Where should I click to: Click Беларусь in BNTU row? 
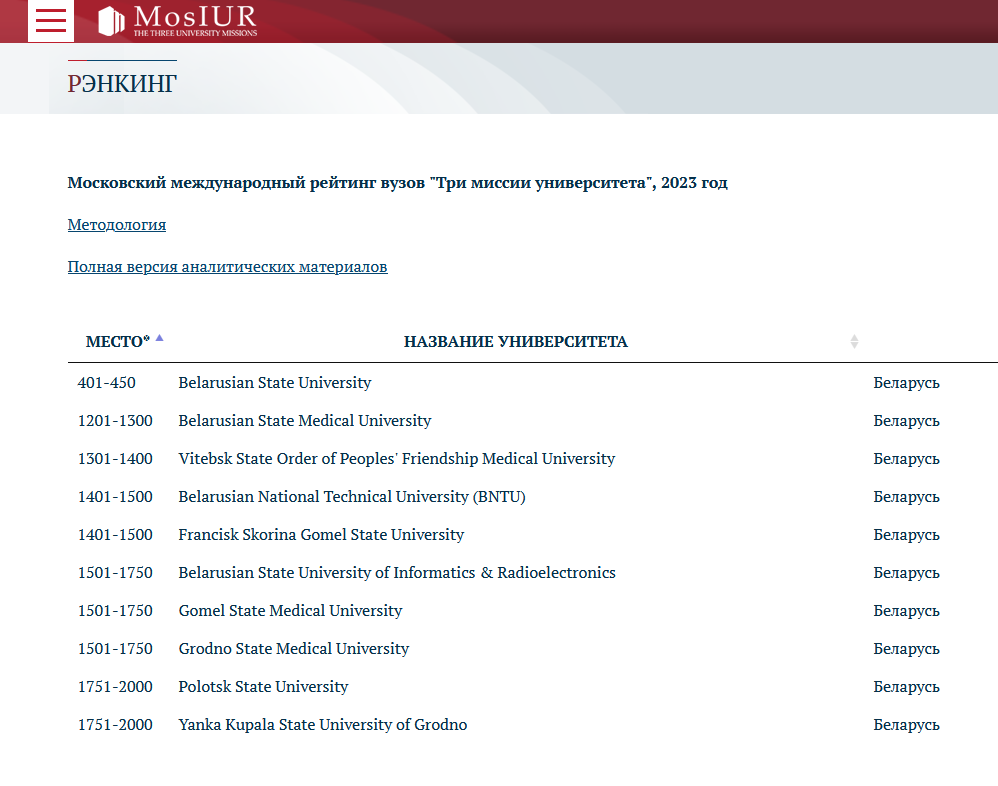tap(906, 498)
